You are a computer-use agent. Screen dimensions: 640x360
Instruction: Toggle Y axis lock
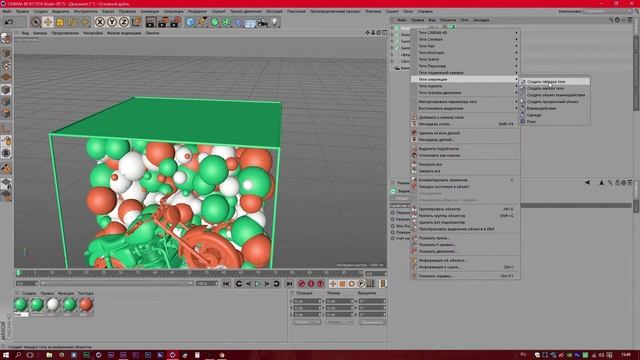[x=112, y=22]
